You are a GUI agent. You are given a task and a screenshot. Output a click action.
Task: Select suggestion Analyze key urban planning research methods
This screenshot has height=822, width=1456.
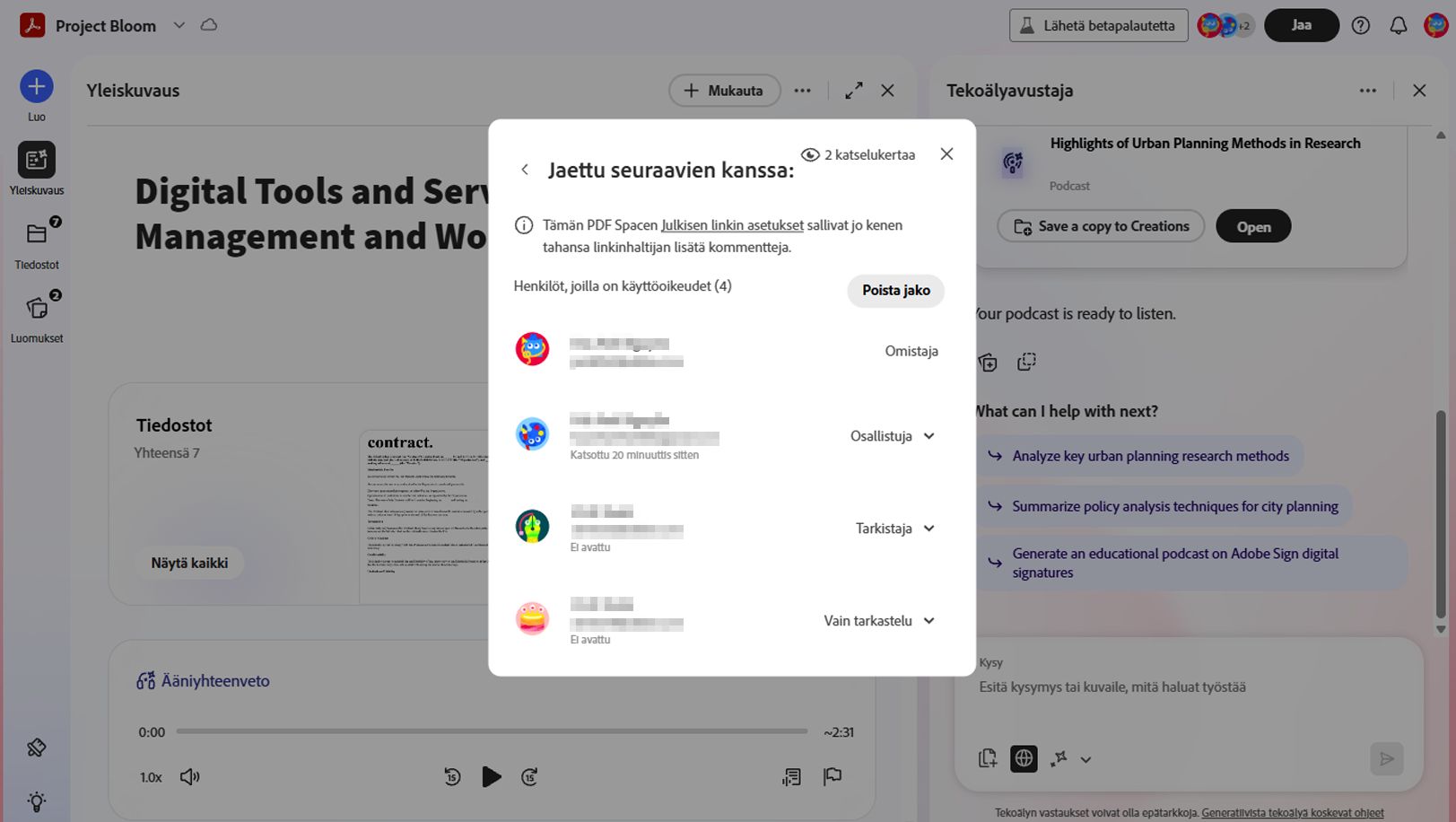(1138, 456)
